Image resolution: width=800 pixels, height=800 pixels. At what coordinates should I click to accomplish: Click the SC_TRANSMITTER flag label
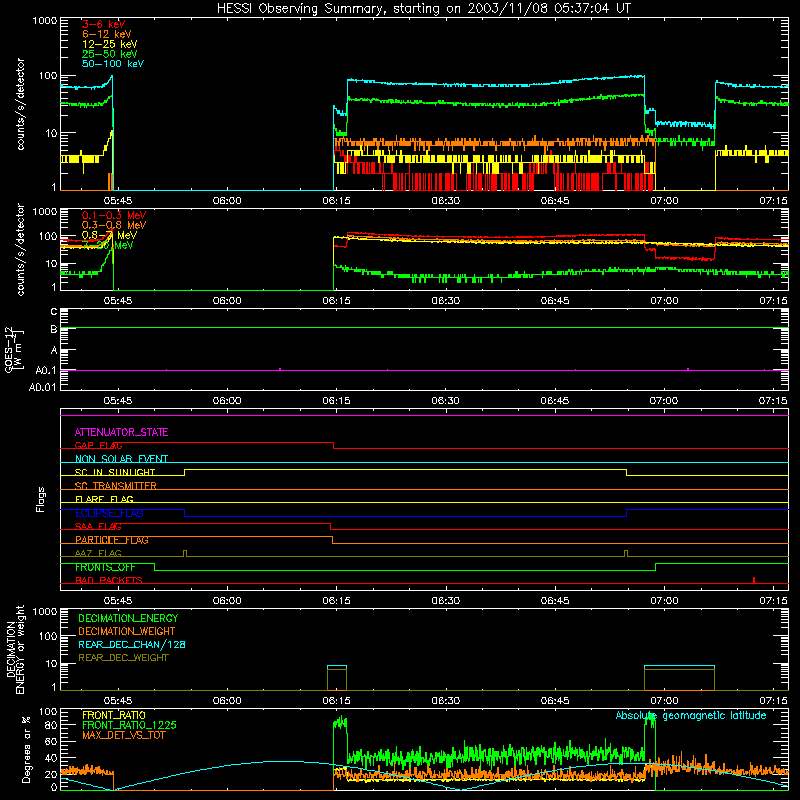coord(115,486)
